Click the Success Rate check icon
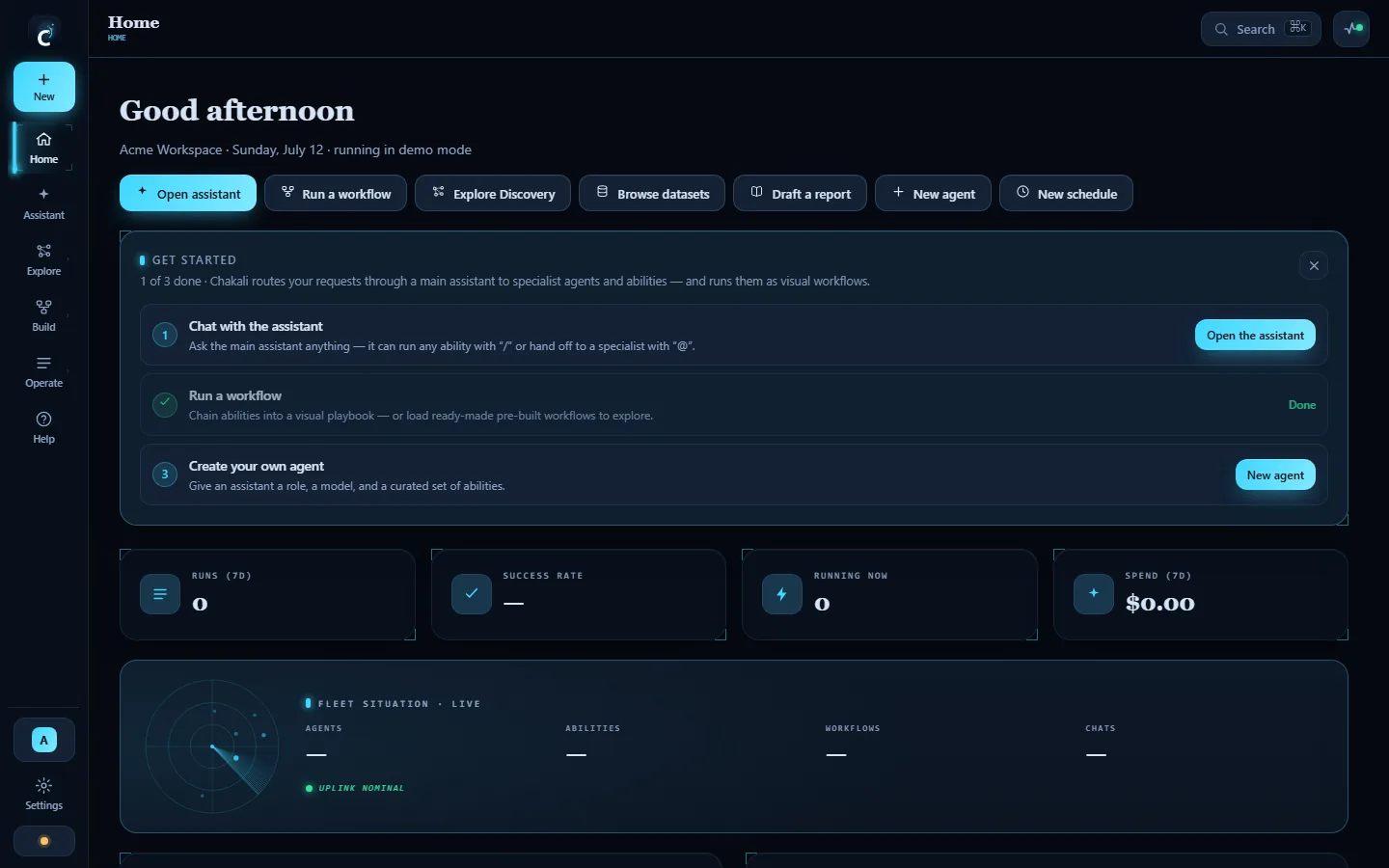This screenshot has width=1389, height=868. tap(472, 594)
